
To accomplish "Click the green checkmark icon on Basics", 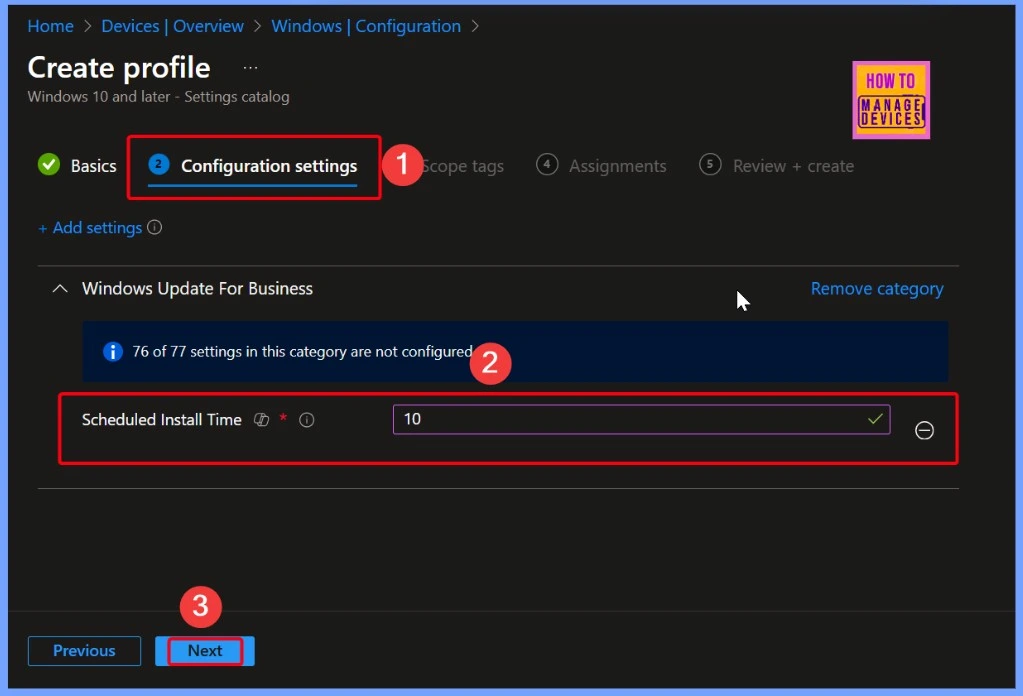I will pyautogui.click(x=49, y=165).
